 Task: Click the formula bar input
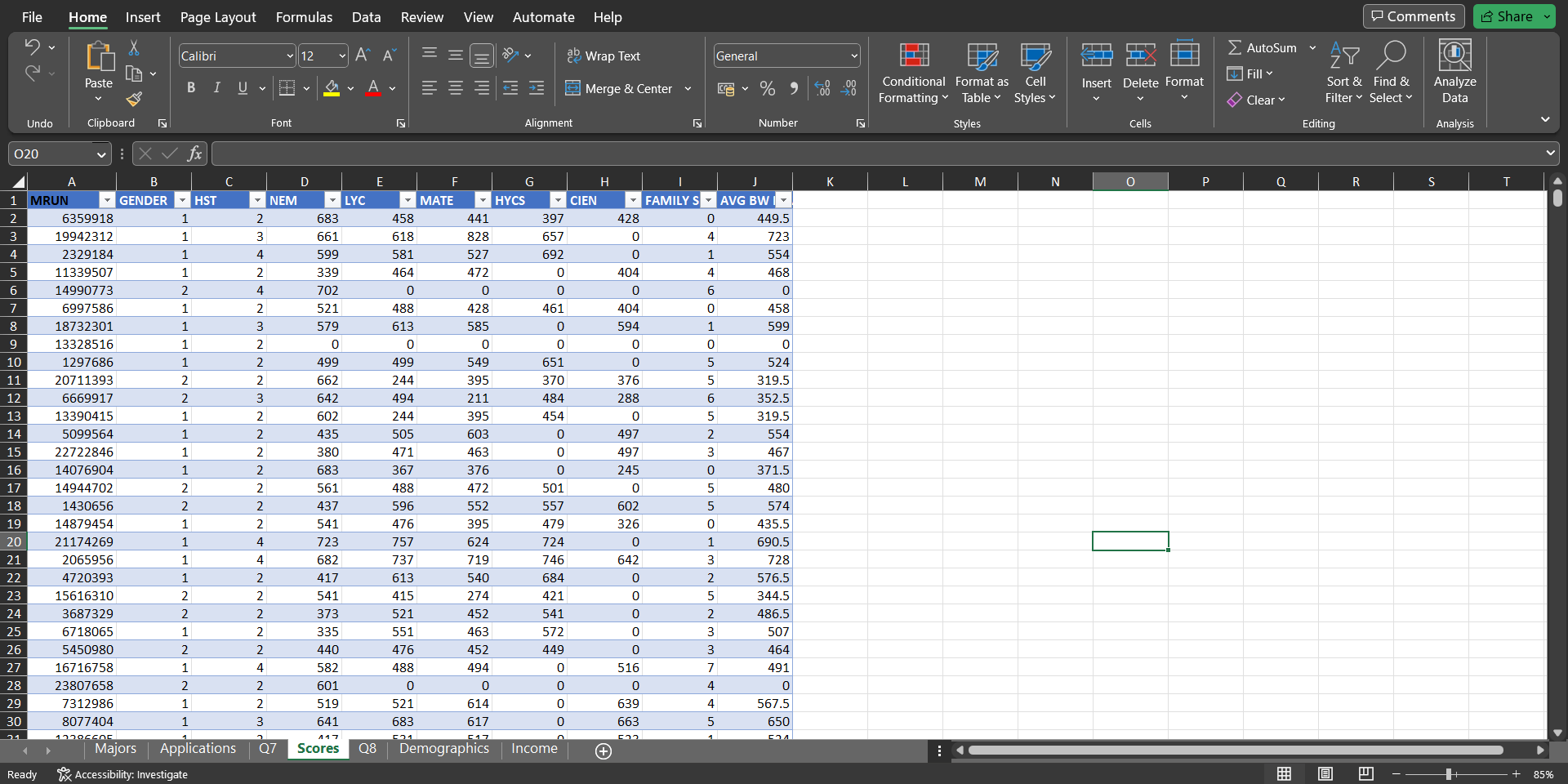878,154
